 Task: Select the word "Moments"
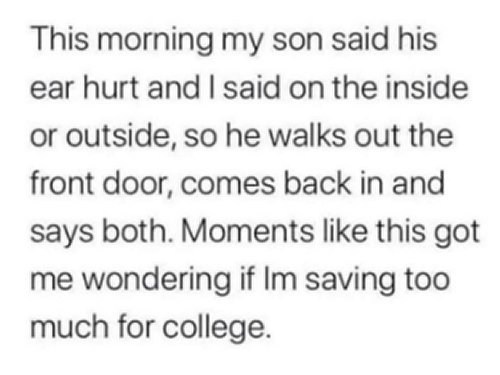coord(247,231)
